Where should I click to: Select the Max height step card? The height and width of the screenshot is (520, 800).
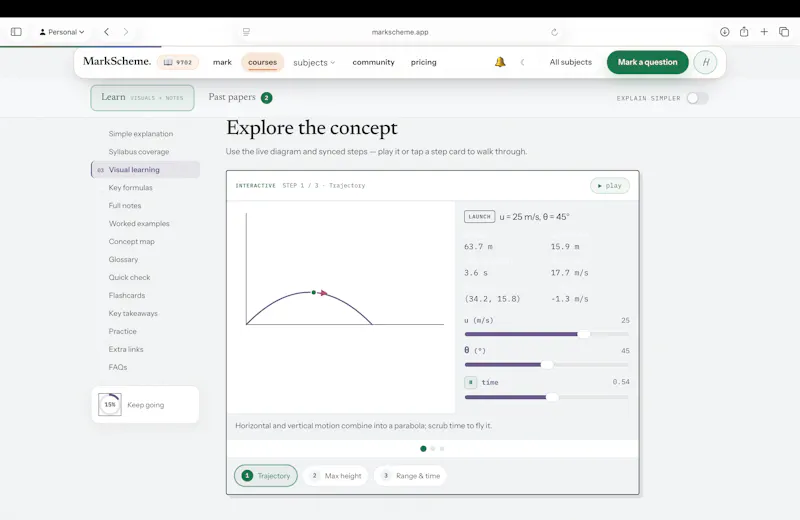[x=336, y=476]
